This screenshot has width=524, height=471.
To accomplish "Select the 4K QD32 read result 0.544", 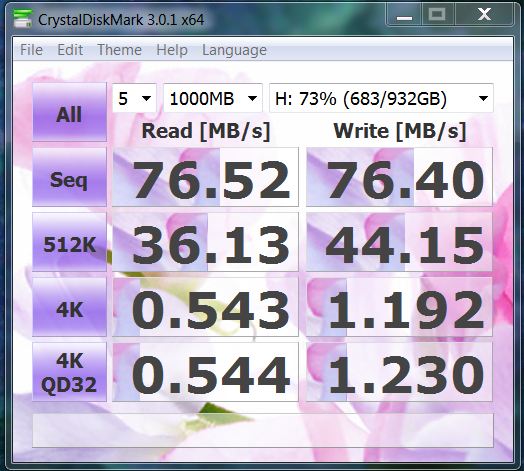I will click(x=205, y=371).
